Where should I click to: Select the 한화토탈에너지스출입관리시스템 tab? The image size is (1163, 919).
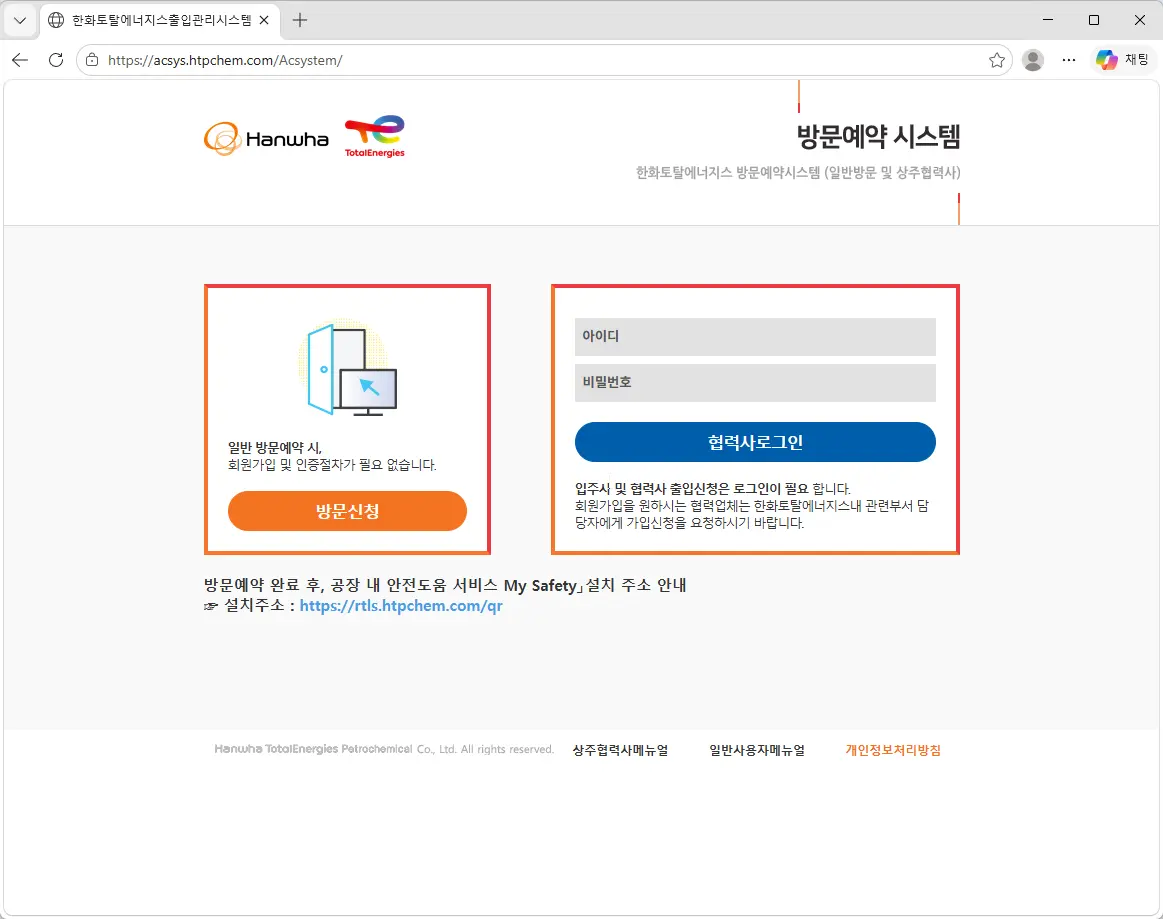pos(161,20)
